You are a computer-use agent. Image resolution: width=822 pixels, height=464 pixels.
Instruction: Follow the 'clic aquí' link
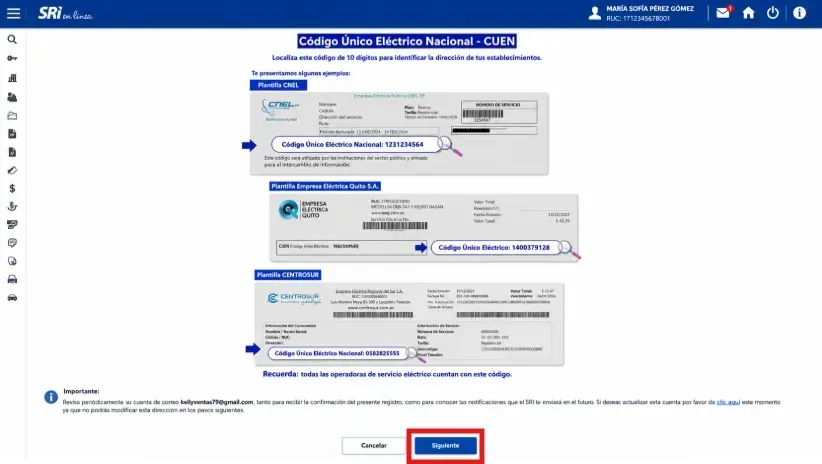tap(728, 402)
